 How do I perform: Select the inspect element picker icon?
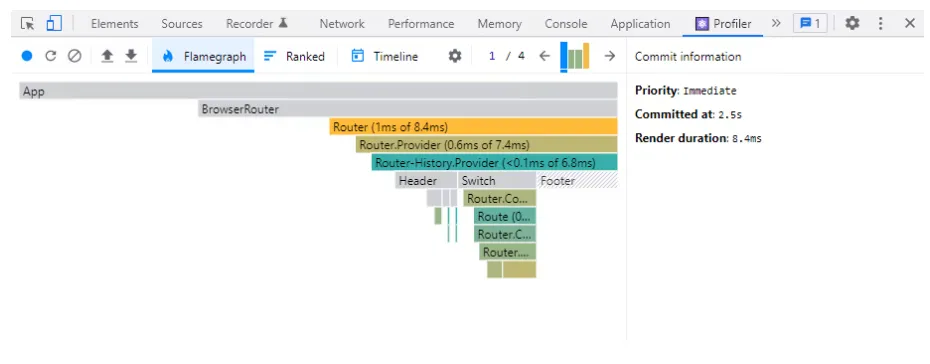click(x=27, y=24)
